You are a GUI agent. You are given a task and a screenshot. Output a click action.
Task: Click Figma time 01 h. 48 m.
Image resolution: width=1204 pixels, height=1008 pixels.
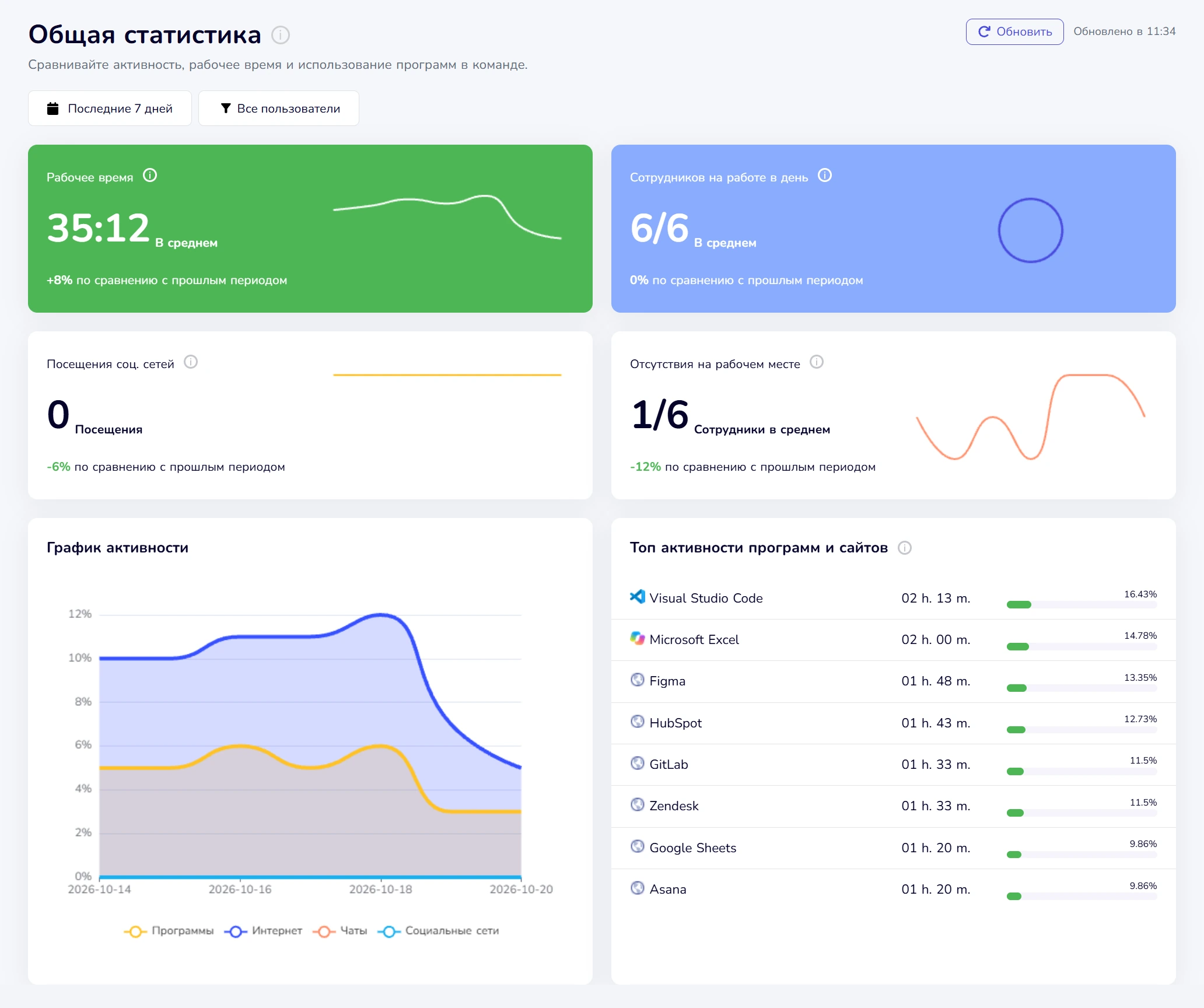pos(936,681)
